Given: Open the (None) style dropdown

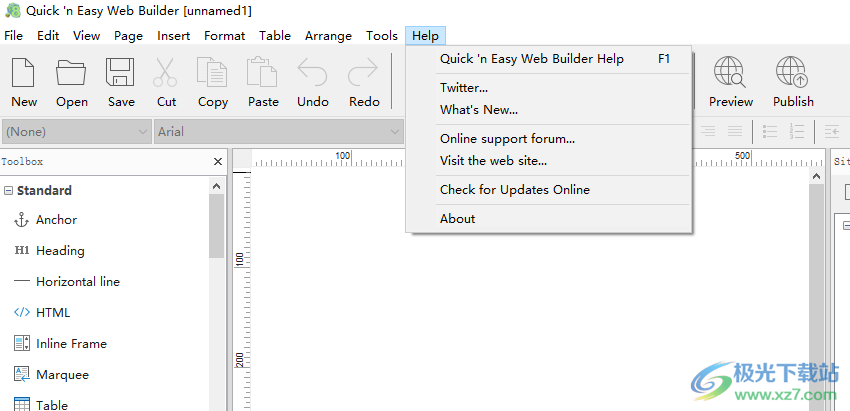Looking at the screenshot, I should (76, 132).
